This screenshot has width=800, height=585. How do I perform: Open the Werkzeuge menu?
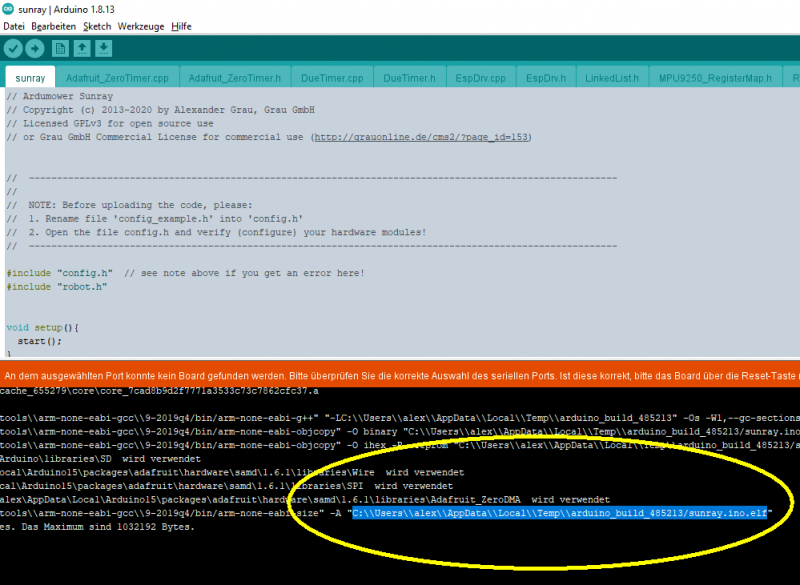click(x=141, y=27)
